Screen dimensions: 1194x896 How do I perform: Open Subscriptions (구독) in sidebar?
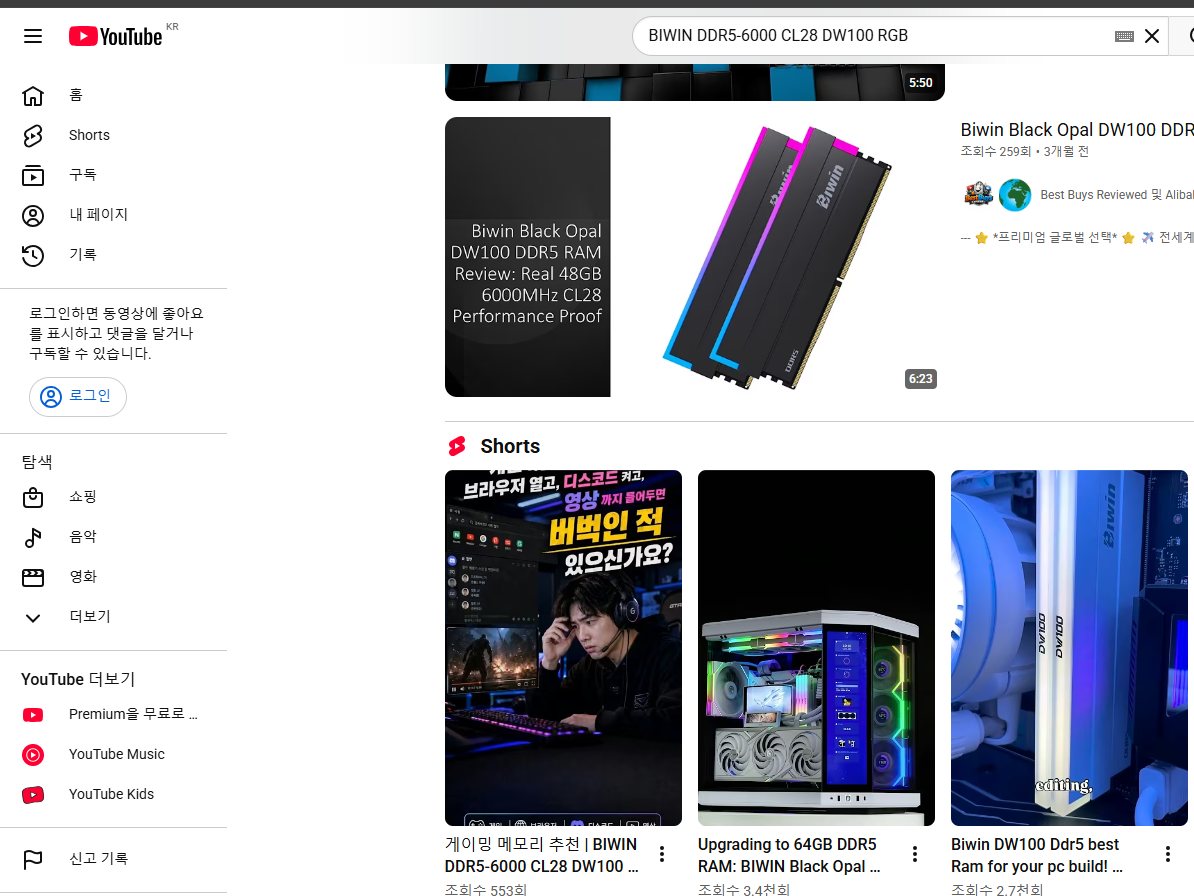click(113, 175)
